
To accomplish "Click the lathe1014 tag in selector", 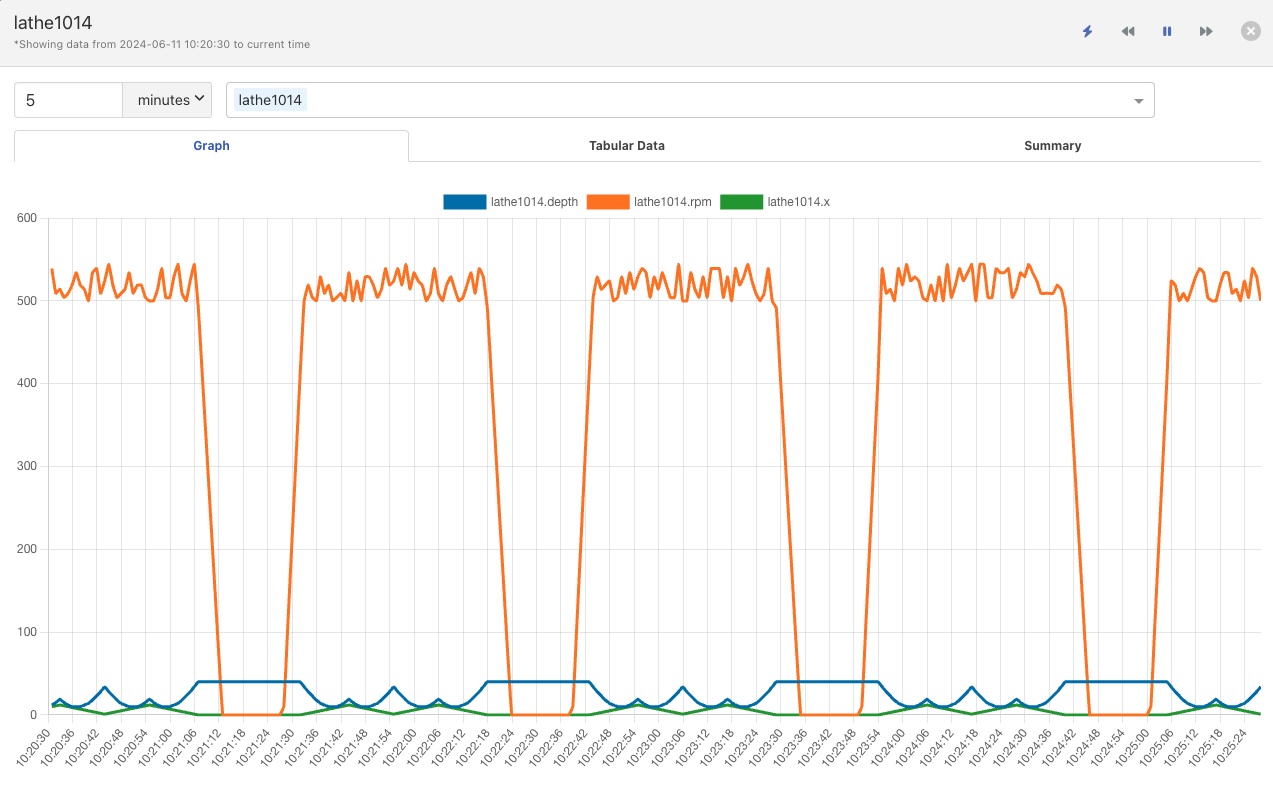I will [x=270, y=100].
